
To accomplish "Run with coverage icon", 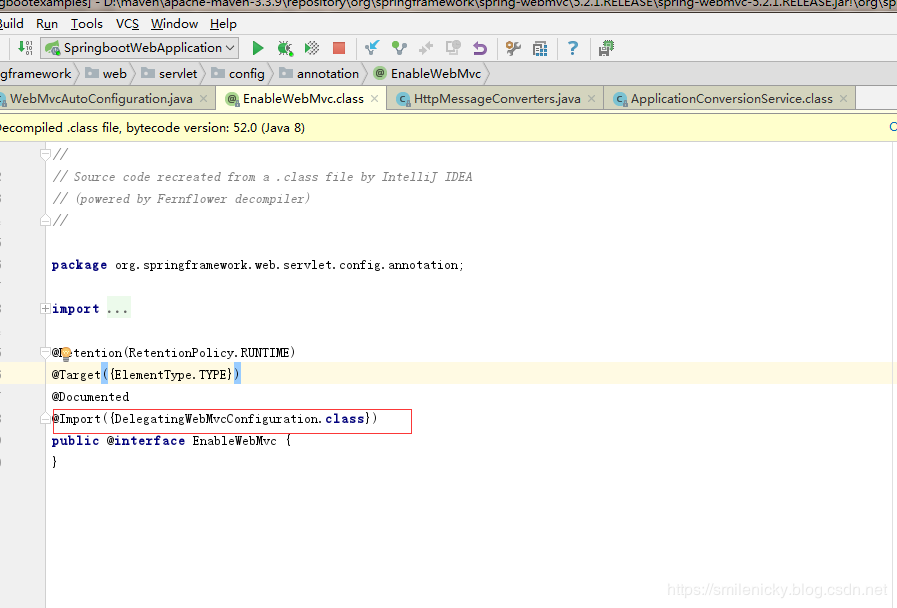I will (x=312, y=48).
